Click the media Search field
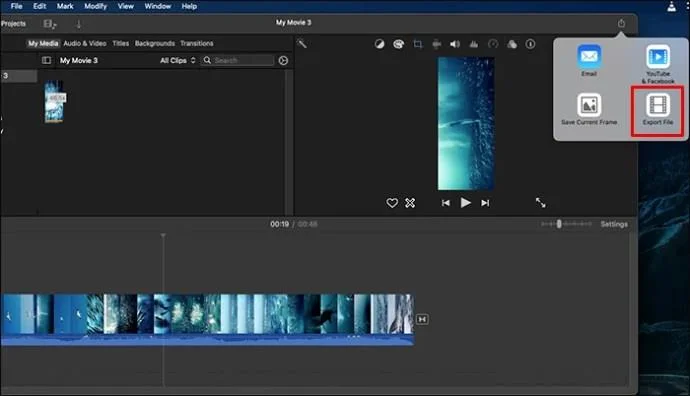 click(x=237, y=60)
